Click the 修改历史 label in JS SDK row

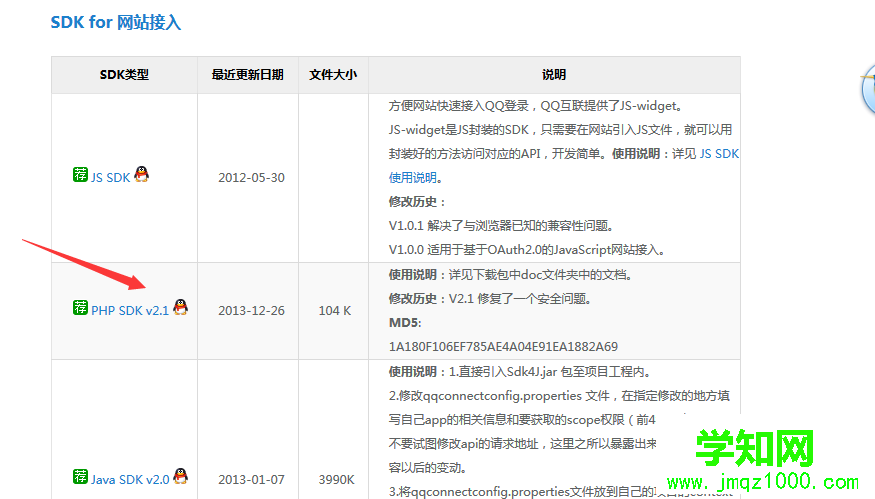tap(417, 201)
